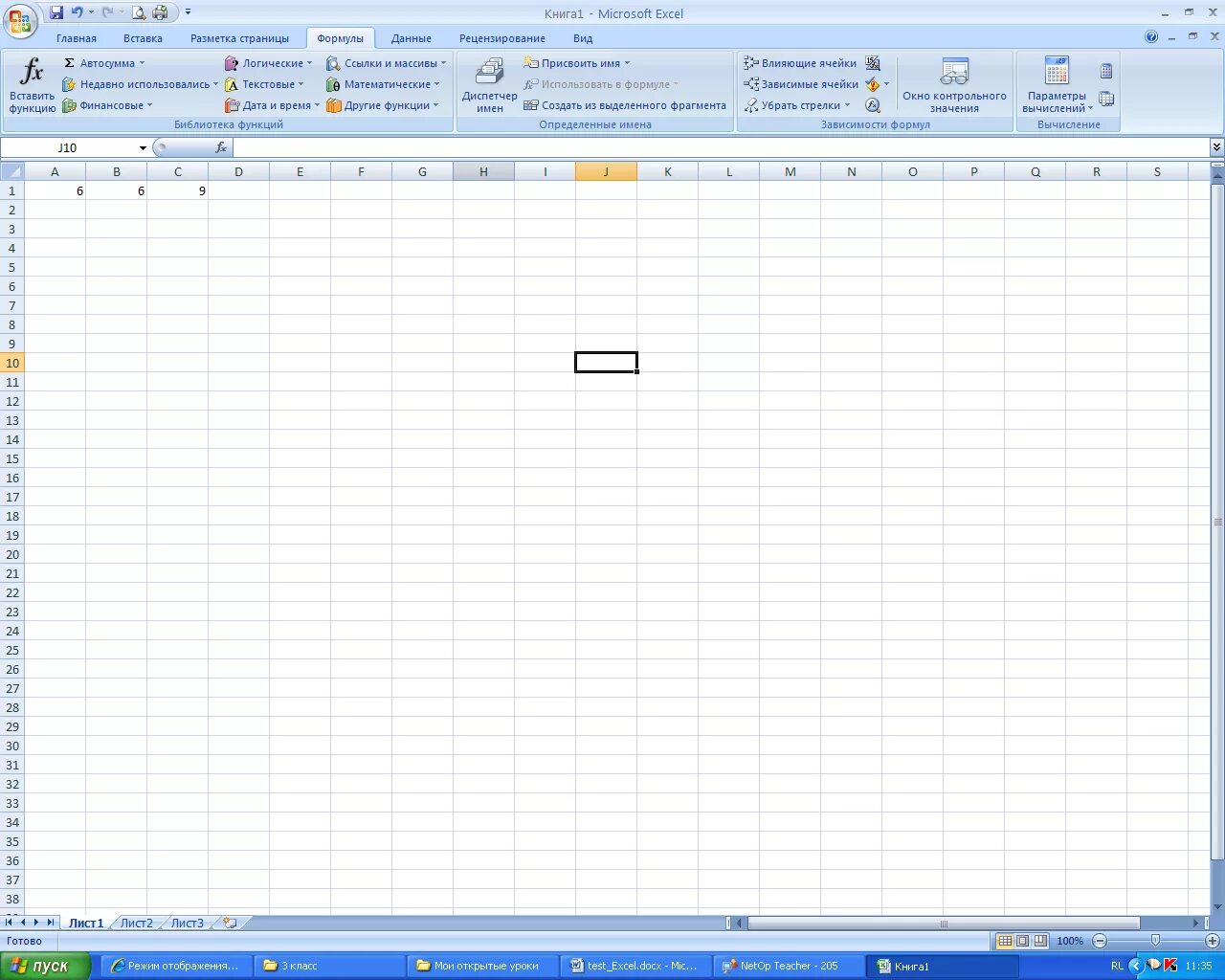1225x980 pixels.
Task: Click the Calculate Now icon
Action: [x=1106, y=71]
